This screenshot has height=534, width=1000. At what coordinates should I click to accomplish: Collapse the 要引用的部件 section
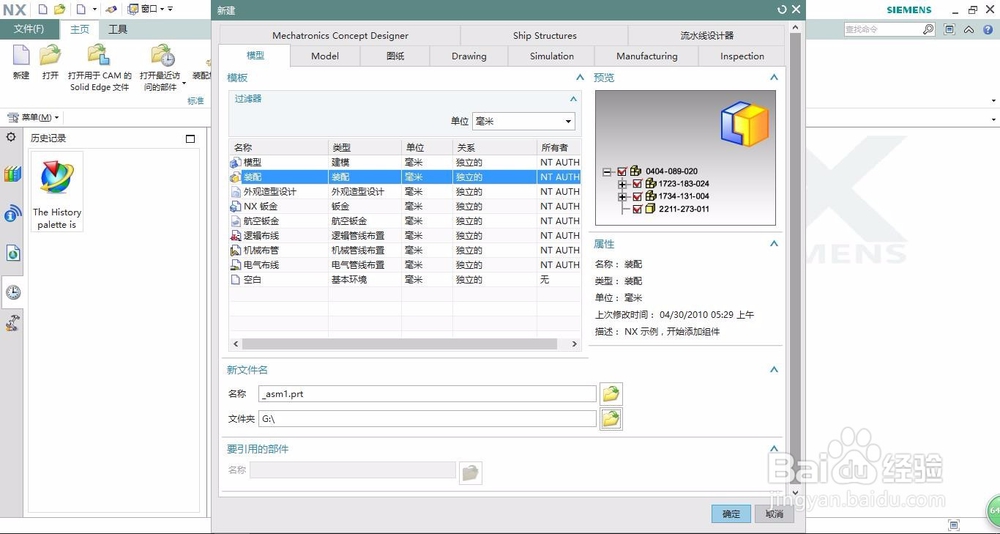click(774, 449)
